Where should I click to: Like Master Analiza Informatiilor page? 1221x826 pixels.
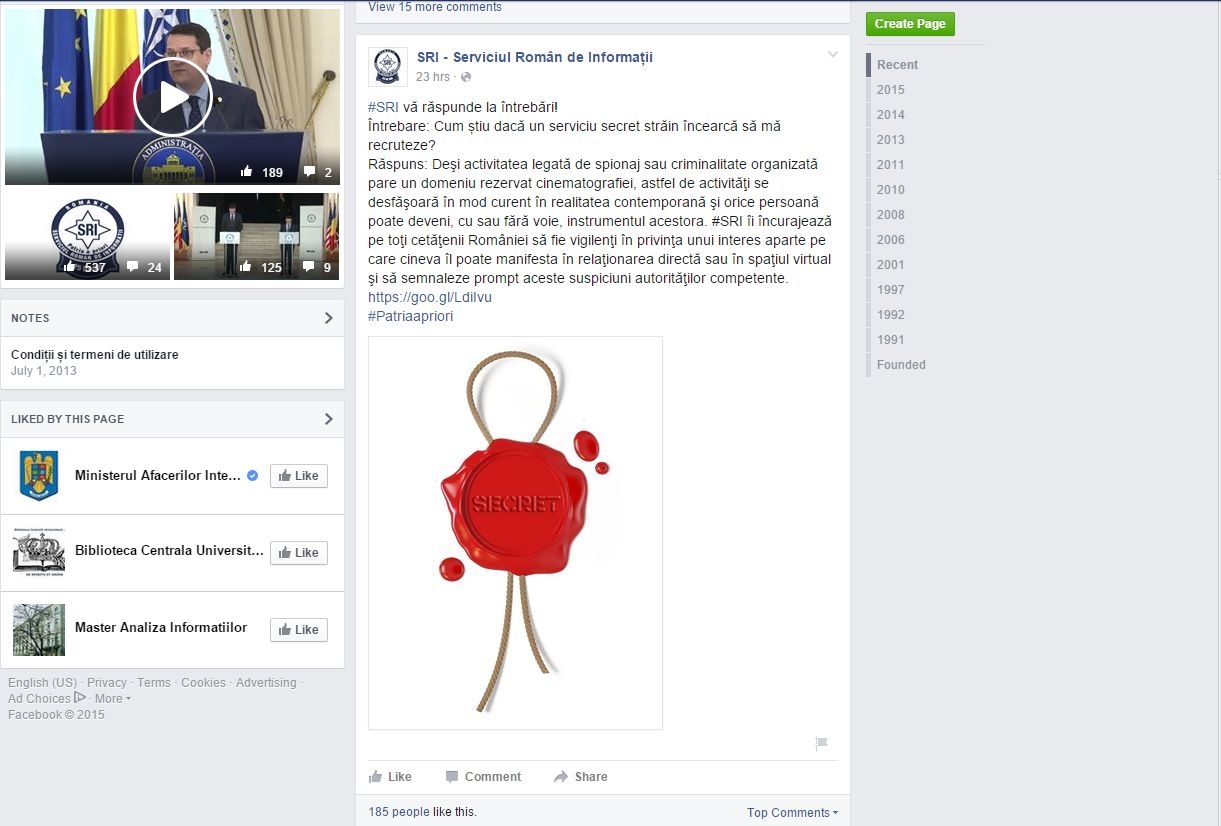pyautogui.click(x=298, y=630)
